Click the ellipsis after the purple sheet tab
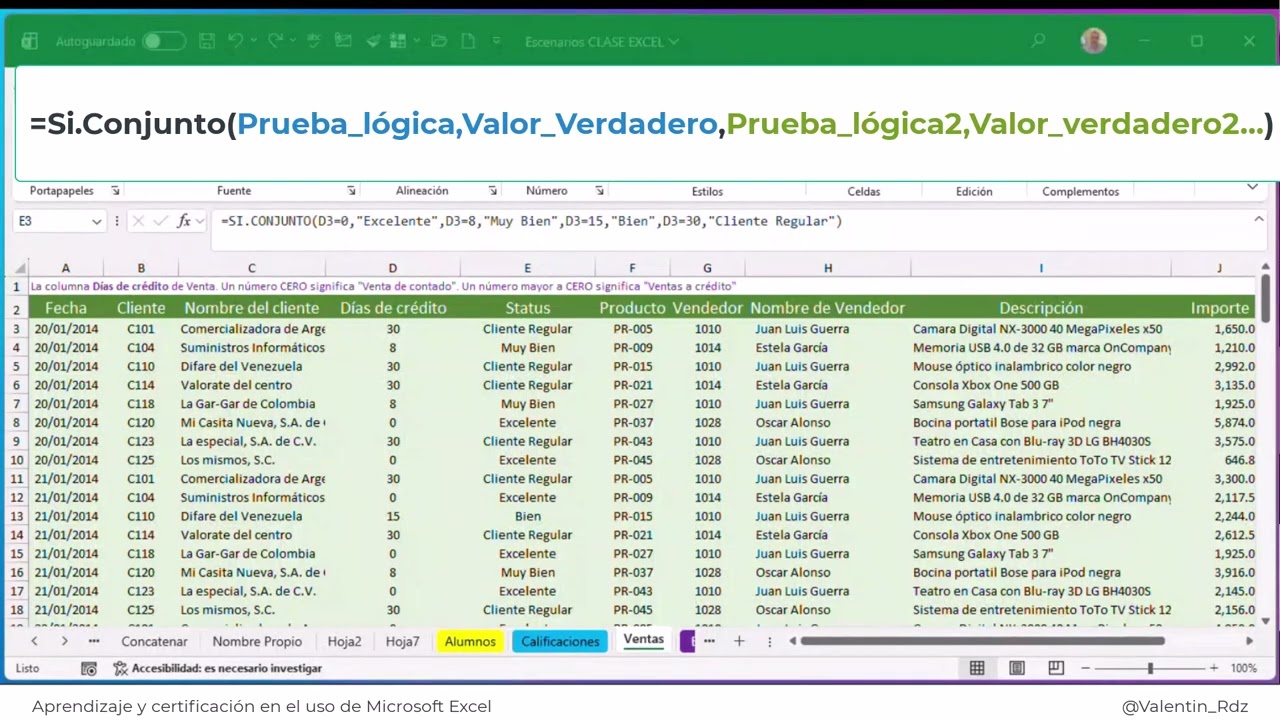The width and height of the screenshot is (1280, 720). tap(709, 641)
